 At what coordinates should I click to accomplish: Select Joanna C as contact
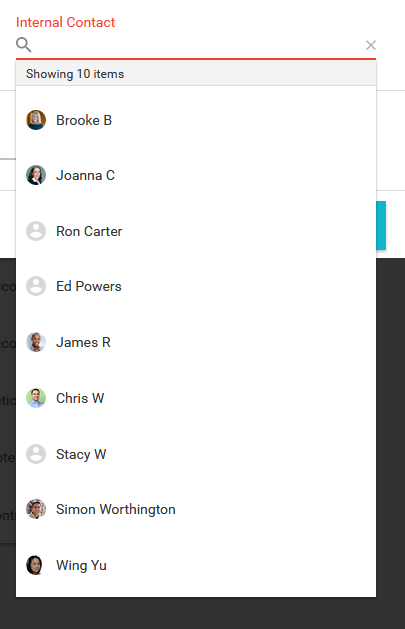point(196,175)
